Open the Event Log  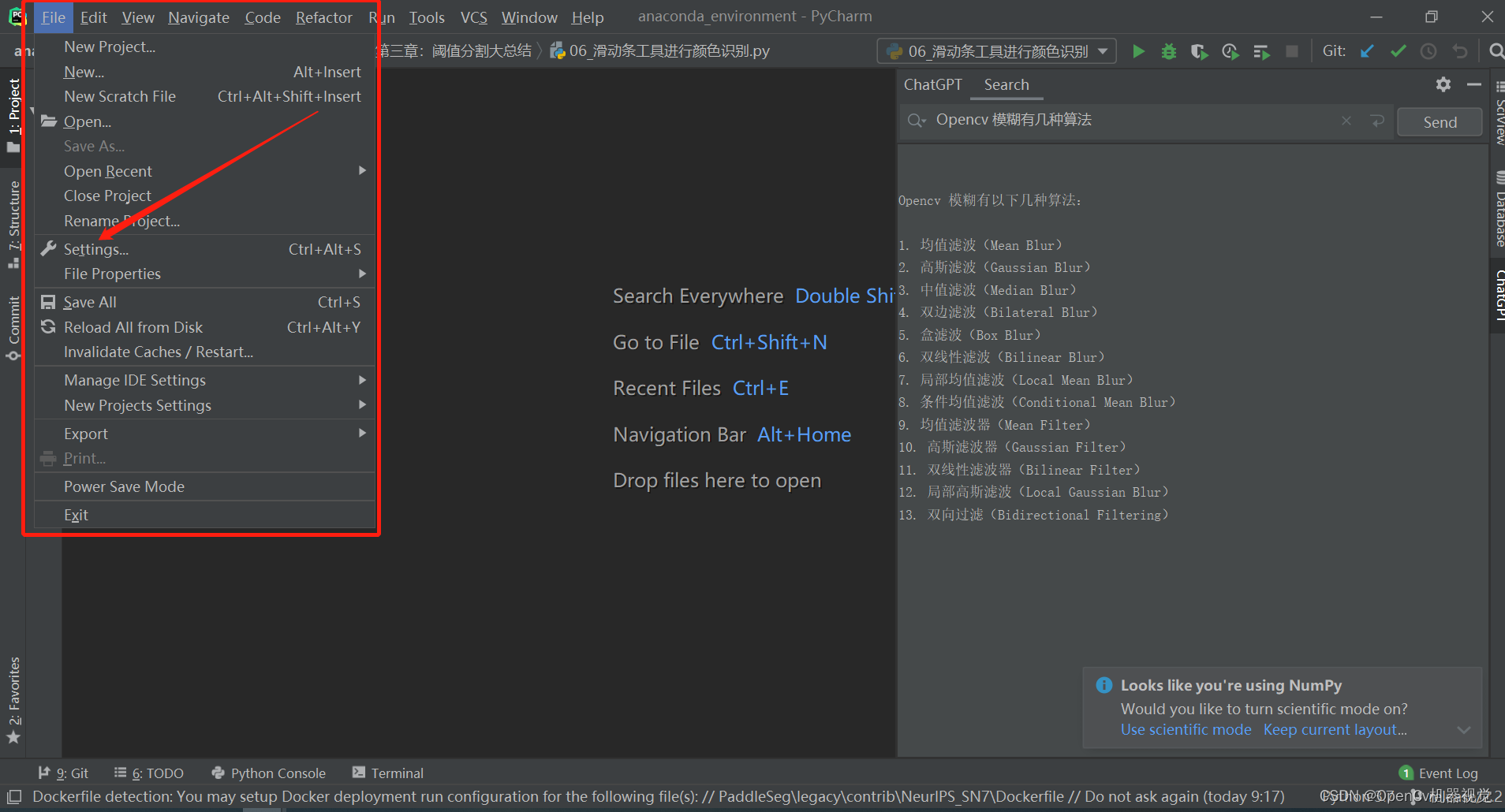coord(1439,773)
